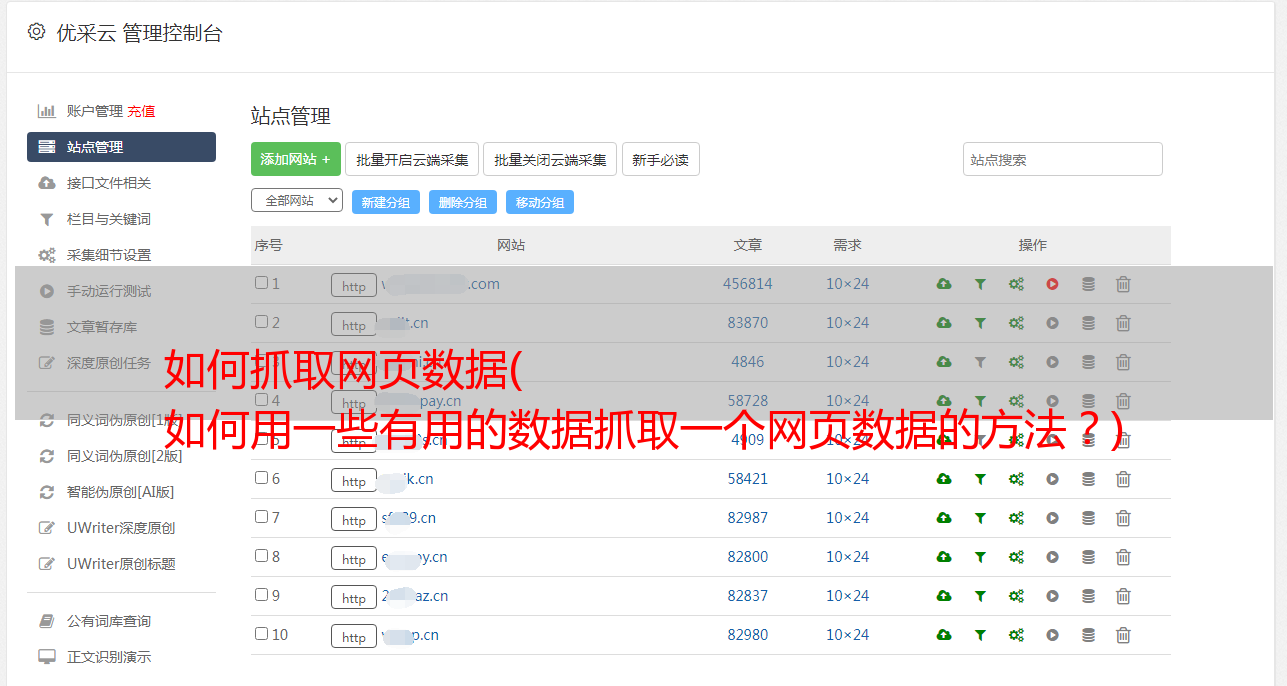Click the play icon for site 7

pos(1052,518)
